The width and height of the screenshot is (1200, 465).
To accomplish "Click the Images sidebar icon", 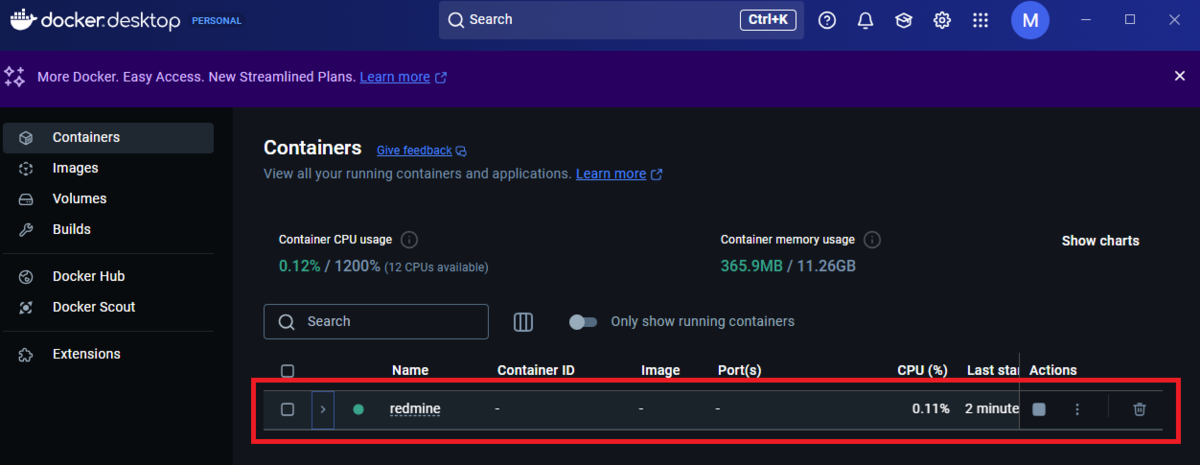I will coord(27,169).
